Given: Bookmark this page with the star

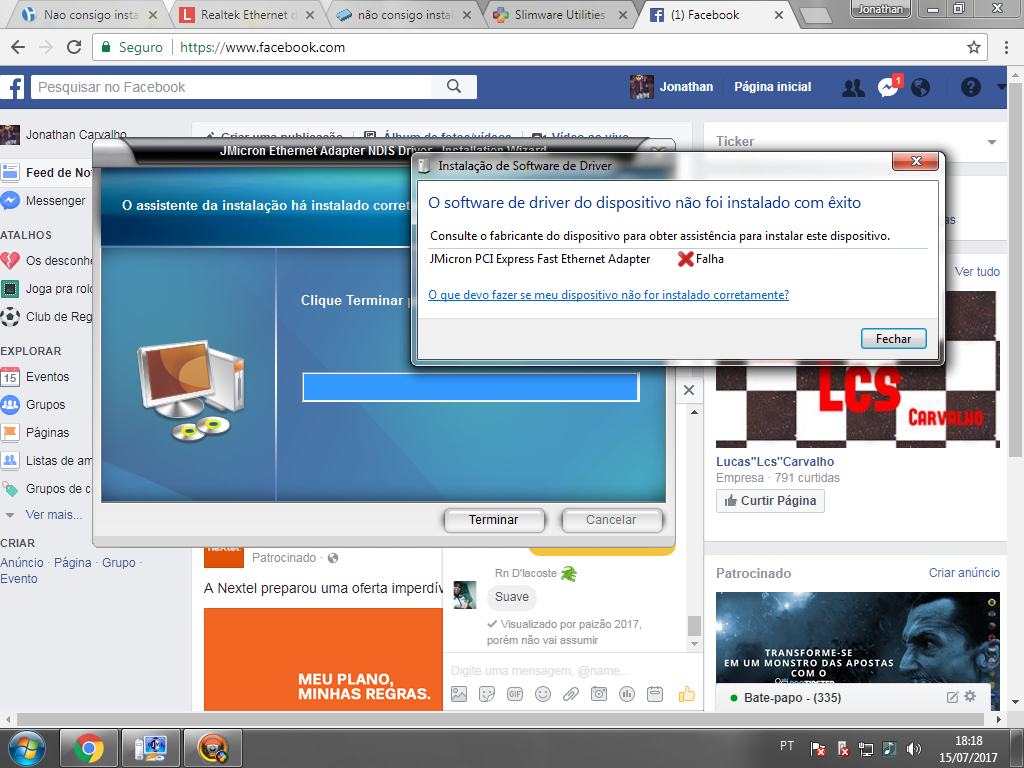Looking at the screenshot, I should click(x=974, y=47).
